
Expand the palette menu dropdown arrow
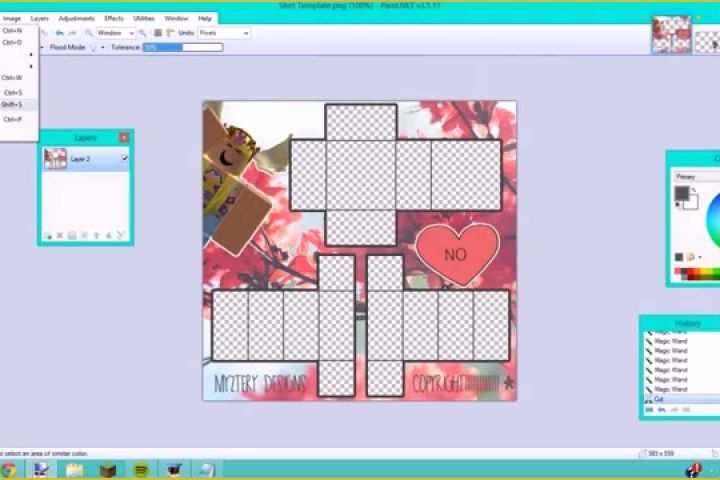coord(700,257)
